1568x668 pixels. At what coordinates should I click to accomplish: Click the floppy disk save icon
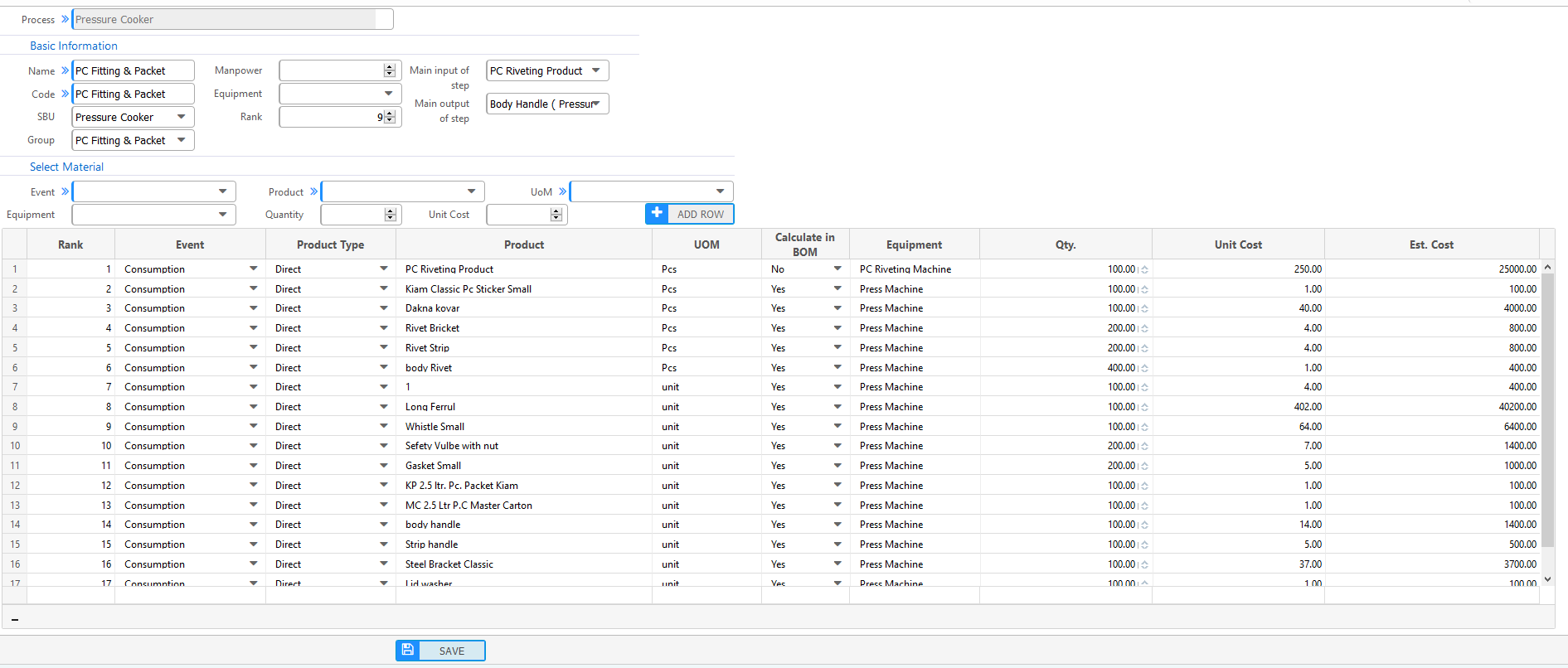pos(408,650)
